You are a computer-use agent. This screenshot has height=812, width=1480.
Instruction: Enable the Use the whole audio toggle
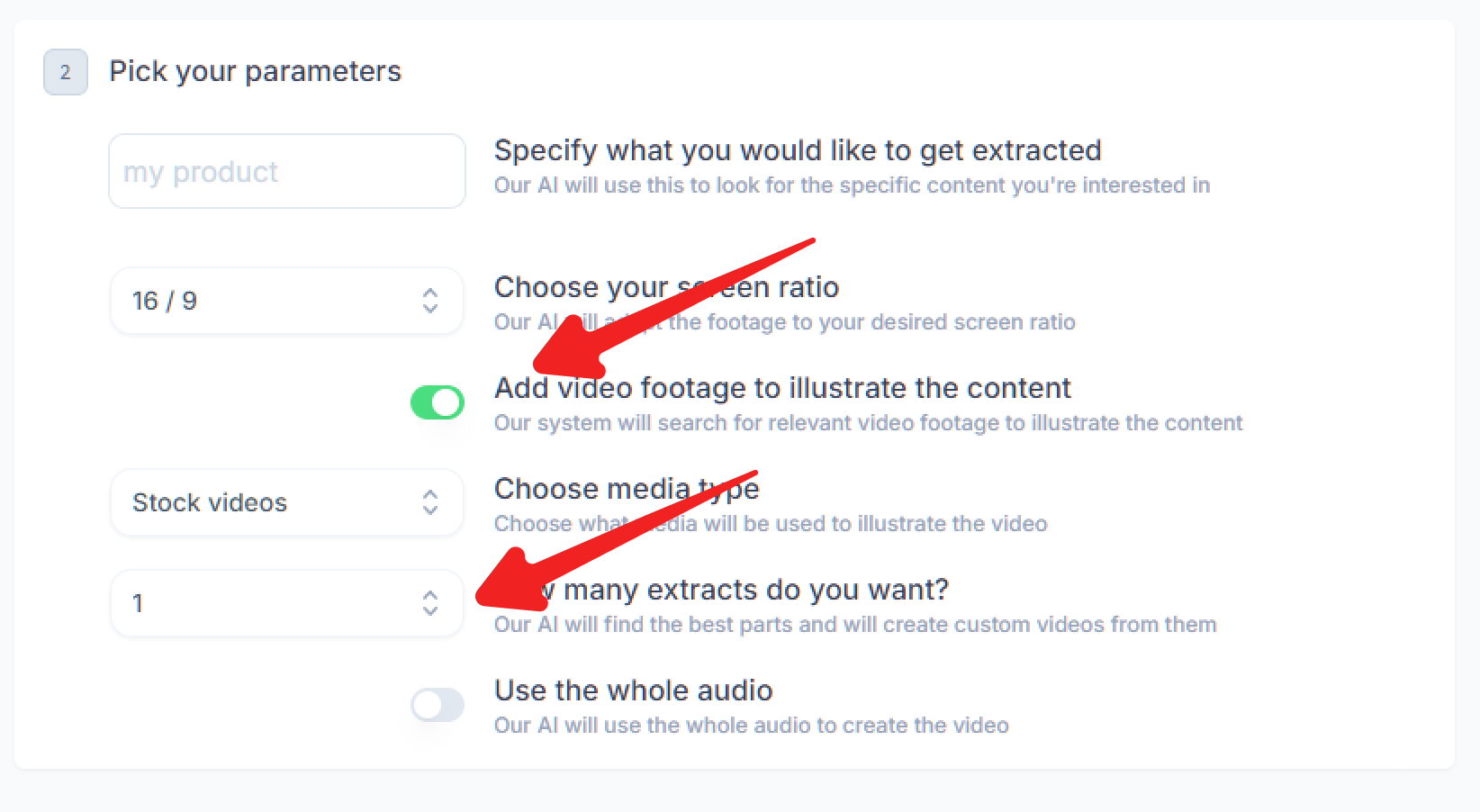pos(438,705)
